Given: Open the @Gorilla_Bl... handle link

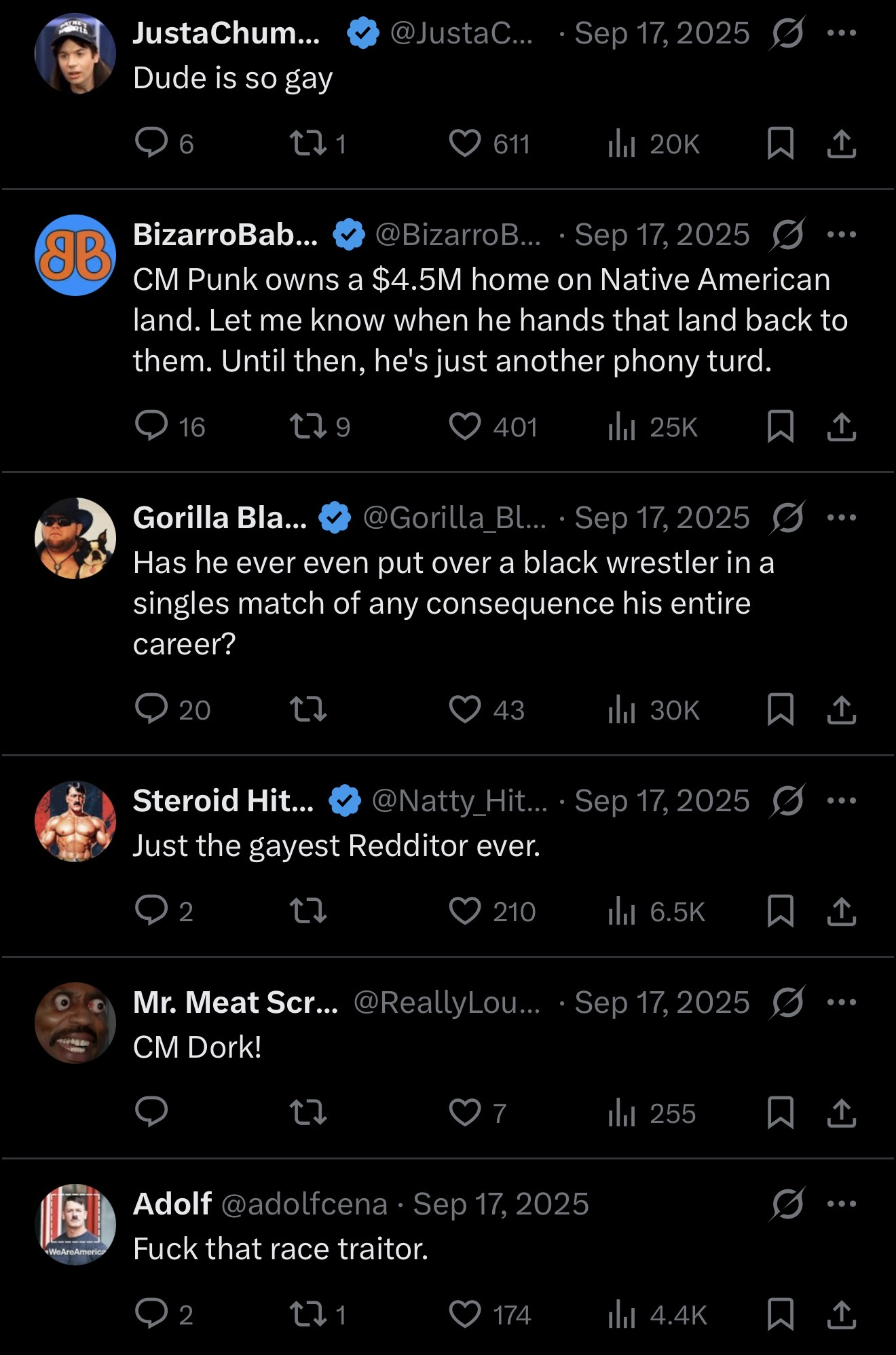Looking at the screenshot, I should pyautogui.click(x=454, y=517).
